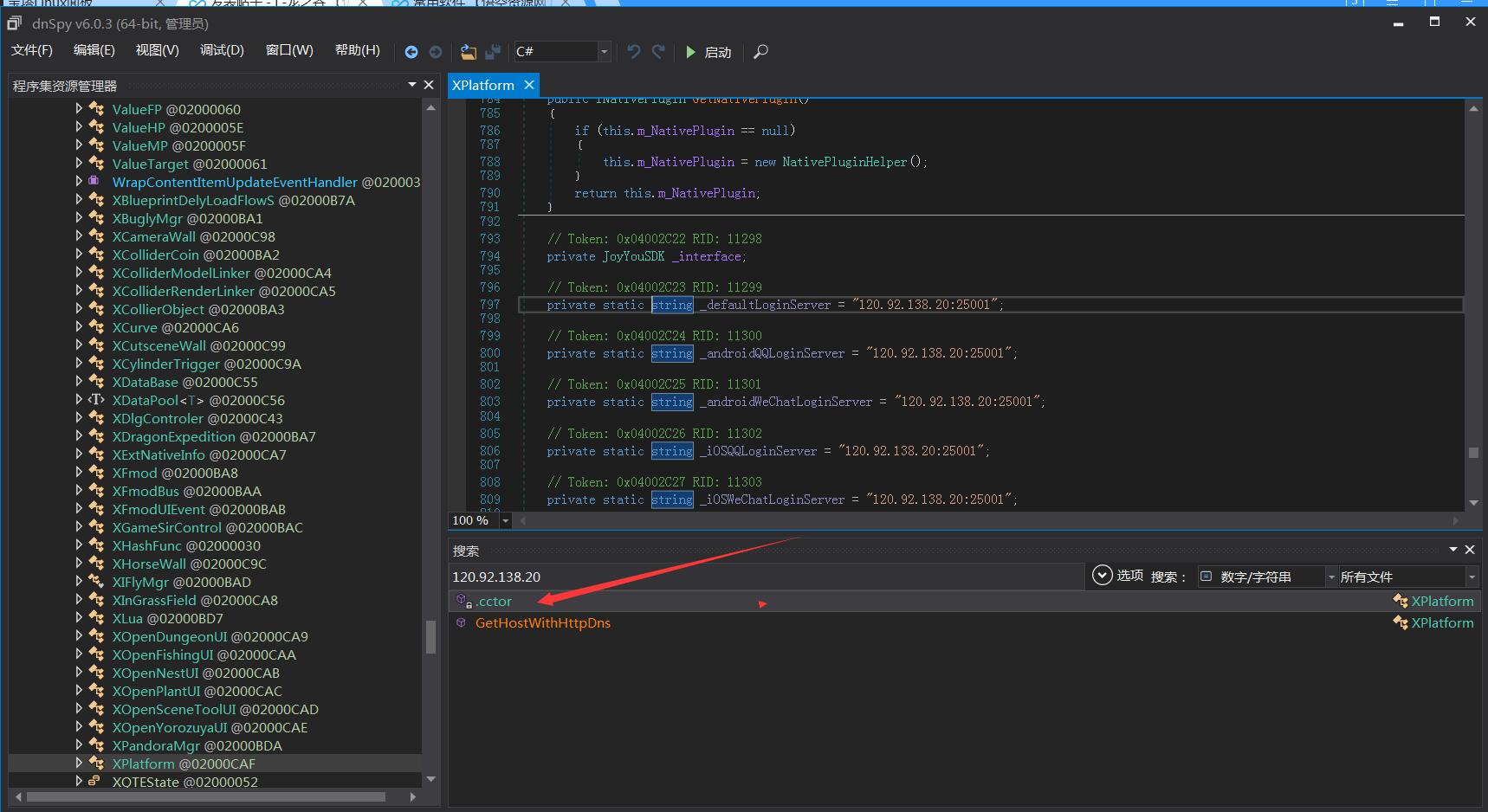
Task: Click NativePluginHelper type in code
Action: pos(844,162)
